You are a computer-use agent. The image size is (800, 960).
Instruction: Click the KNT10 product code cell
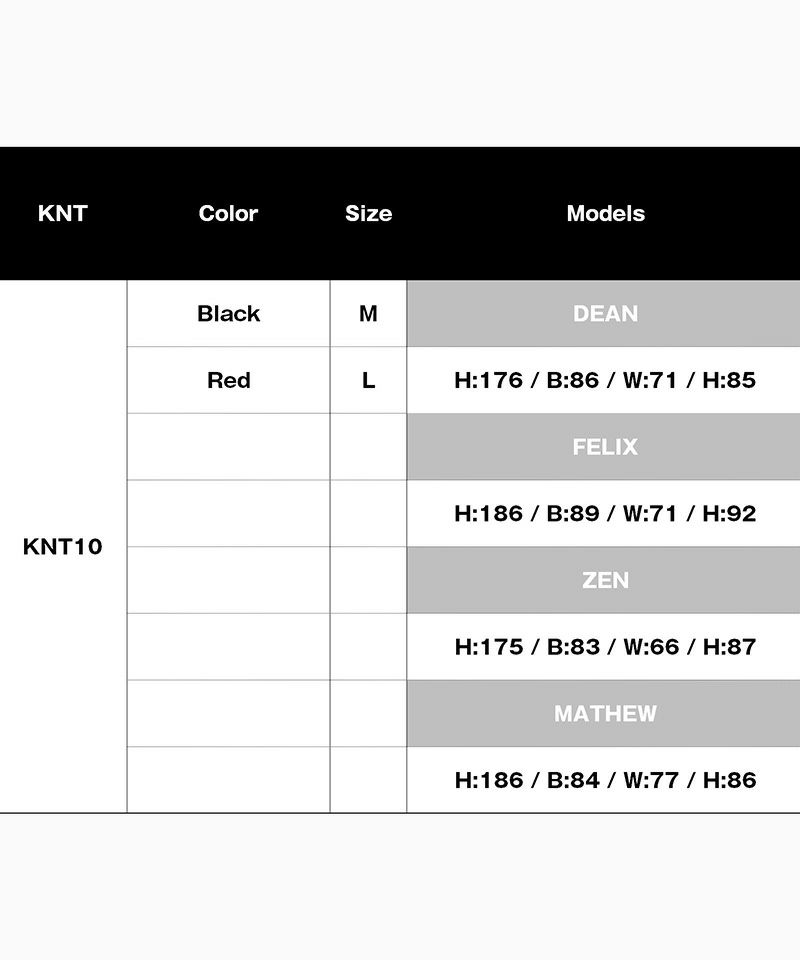pyautogui.click(x=63, y=547)
